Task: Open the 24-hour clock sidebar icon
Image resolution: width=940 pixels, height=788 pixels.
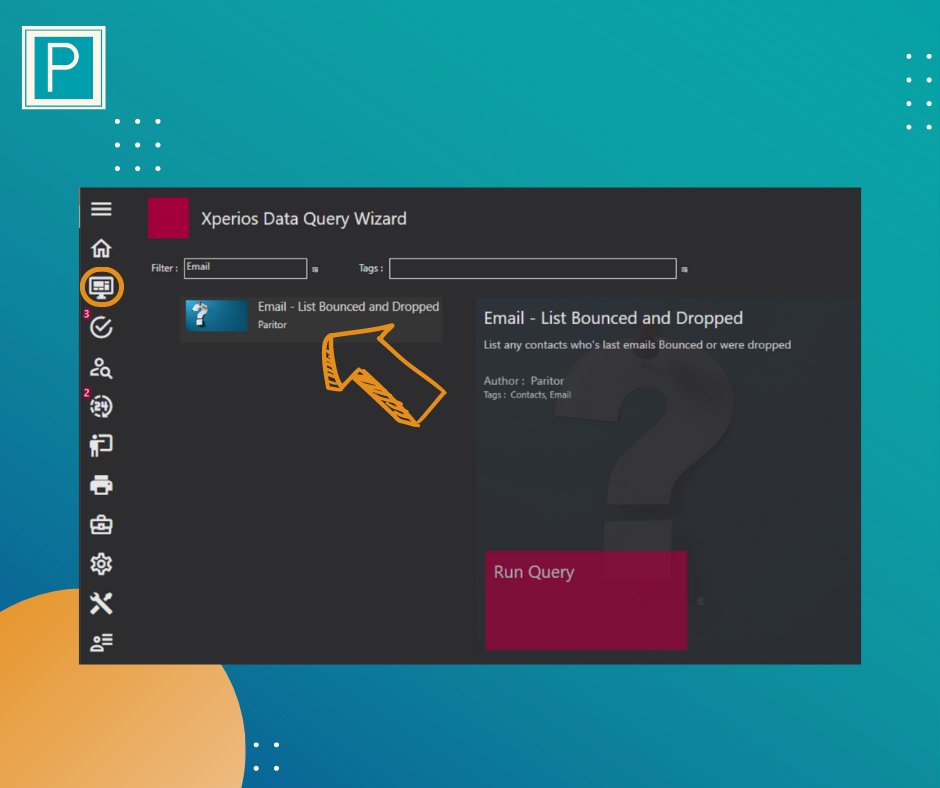Action: click(101, 407)
